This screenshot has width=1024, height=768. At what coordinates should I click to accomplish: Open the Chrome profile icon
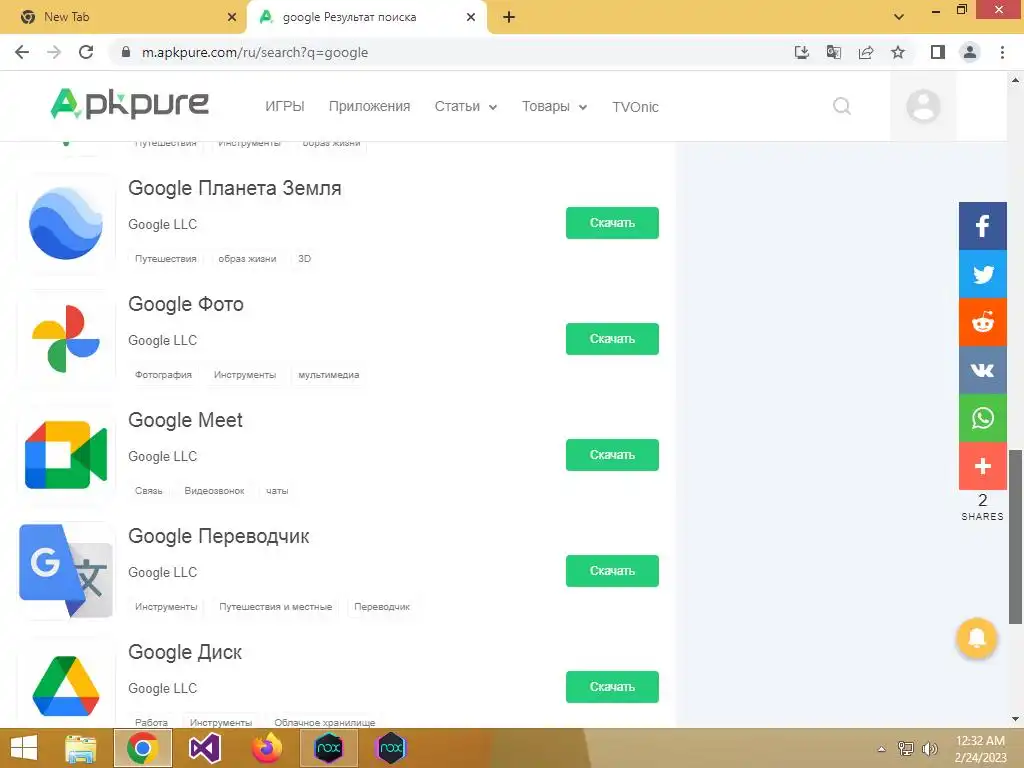970,52
